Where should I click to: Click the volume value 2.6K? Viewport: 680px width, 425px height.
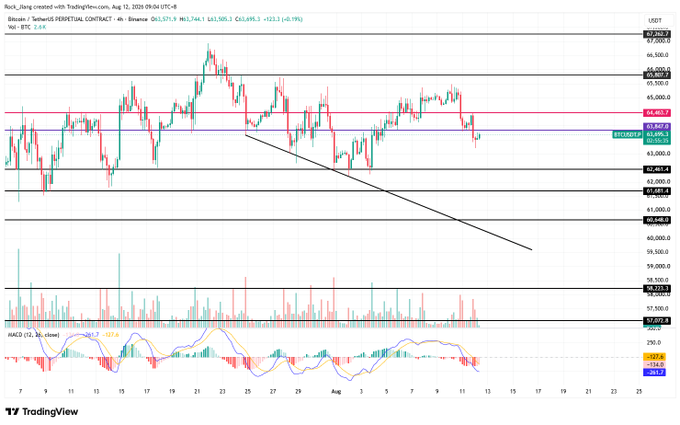point(40,27)
